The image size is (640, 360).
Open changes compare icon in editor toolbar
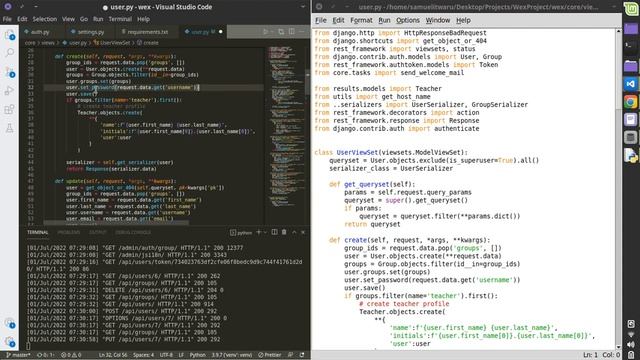point(281,31)
